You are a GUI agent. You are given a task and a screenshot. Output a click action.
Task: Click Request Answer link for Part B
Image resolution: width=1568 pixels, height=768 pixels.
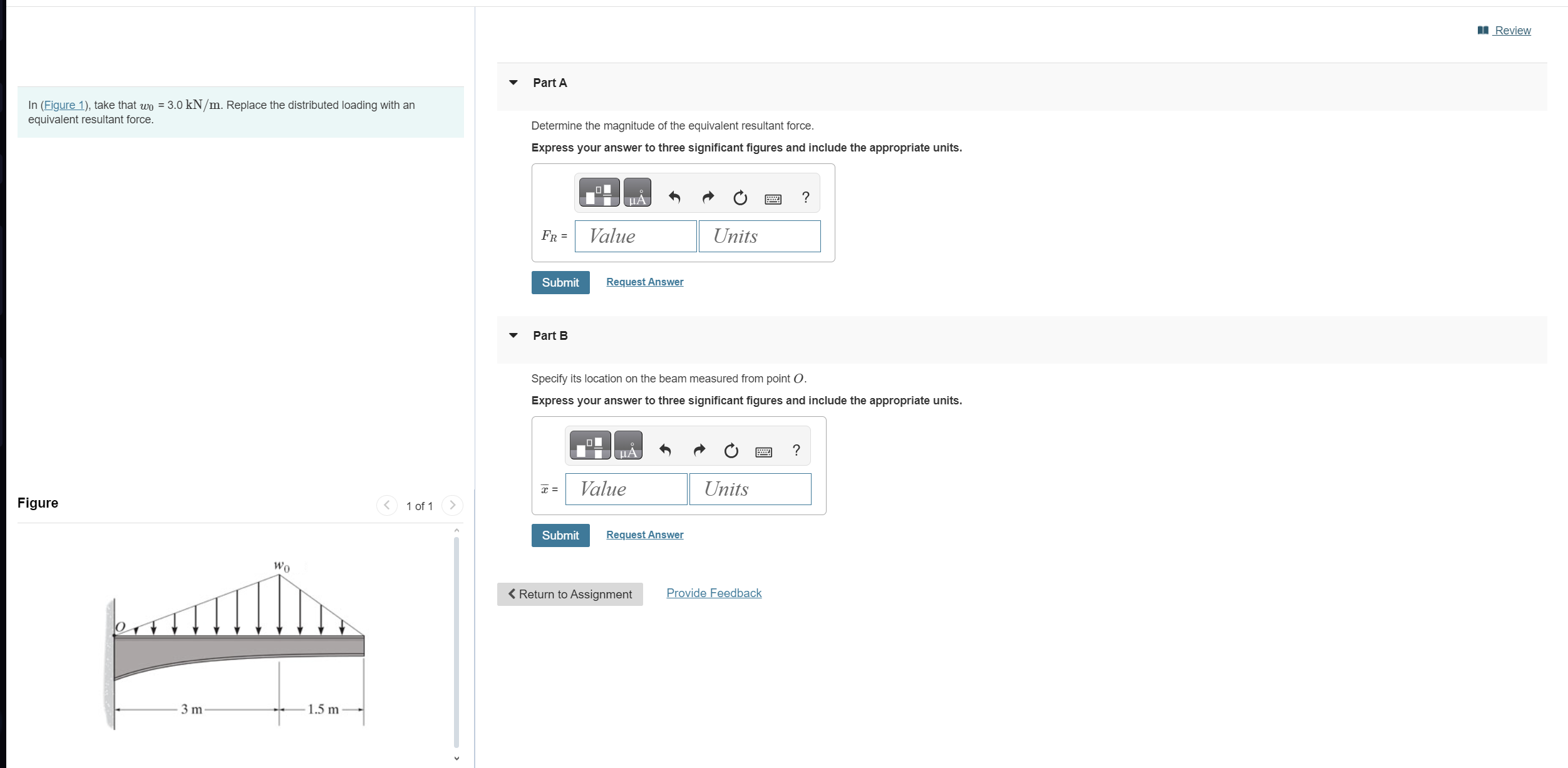click(x=644, y=535)
